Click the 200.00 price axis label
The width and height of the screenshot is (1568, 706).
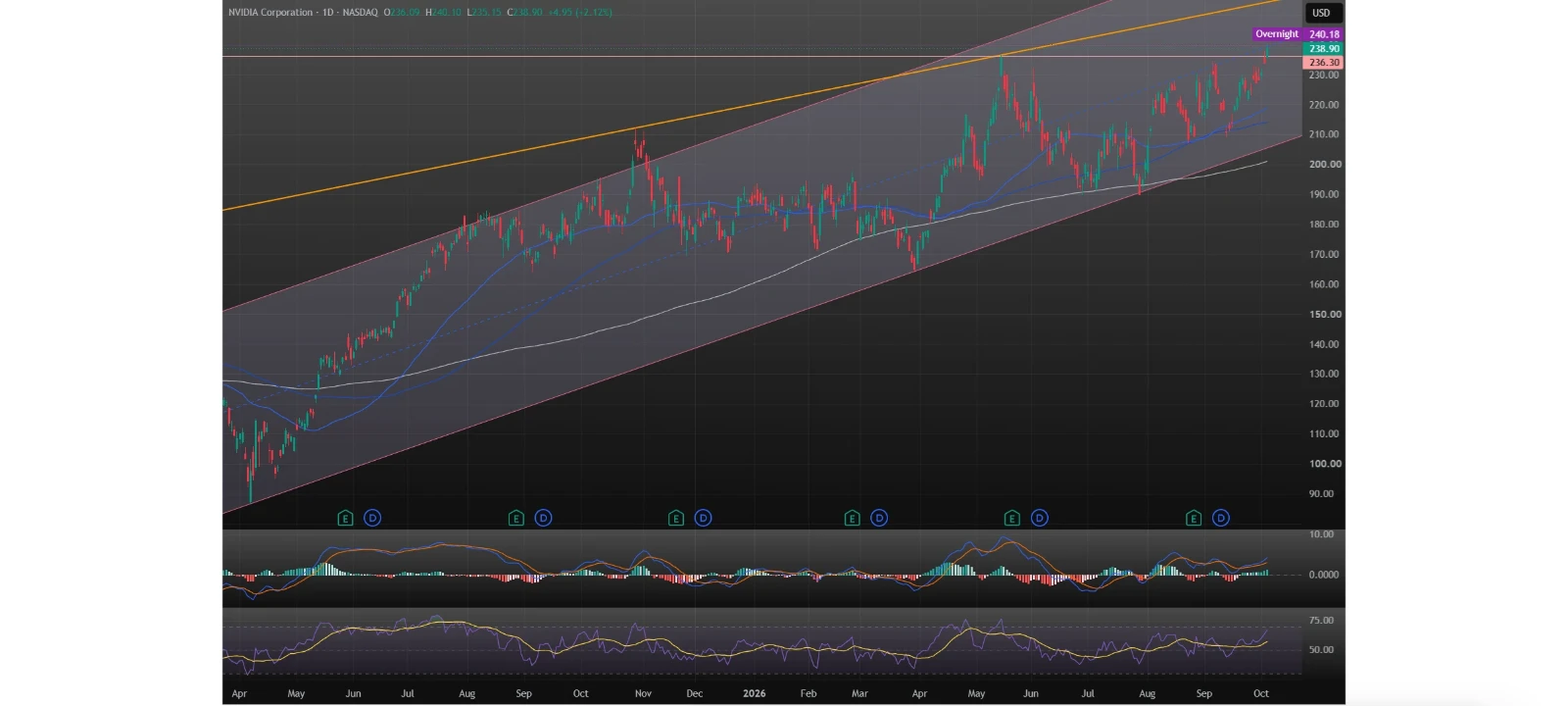pos(1325,165)
